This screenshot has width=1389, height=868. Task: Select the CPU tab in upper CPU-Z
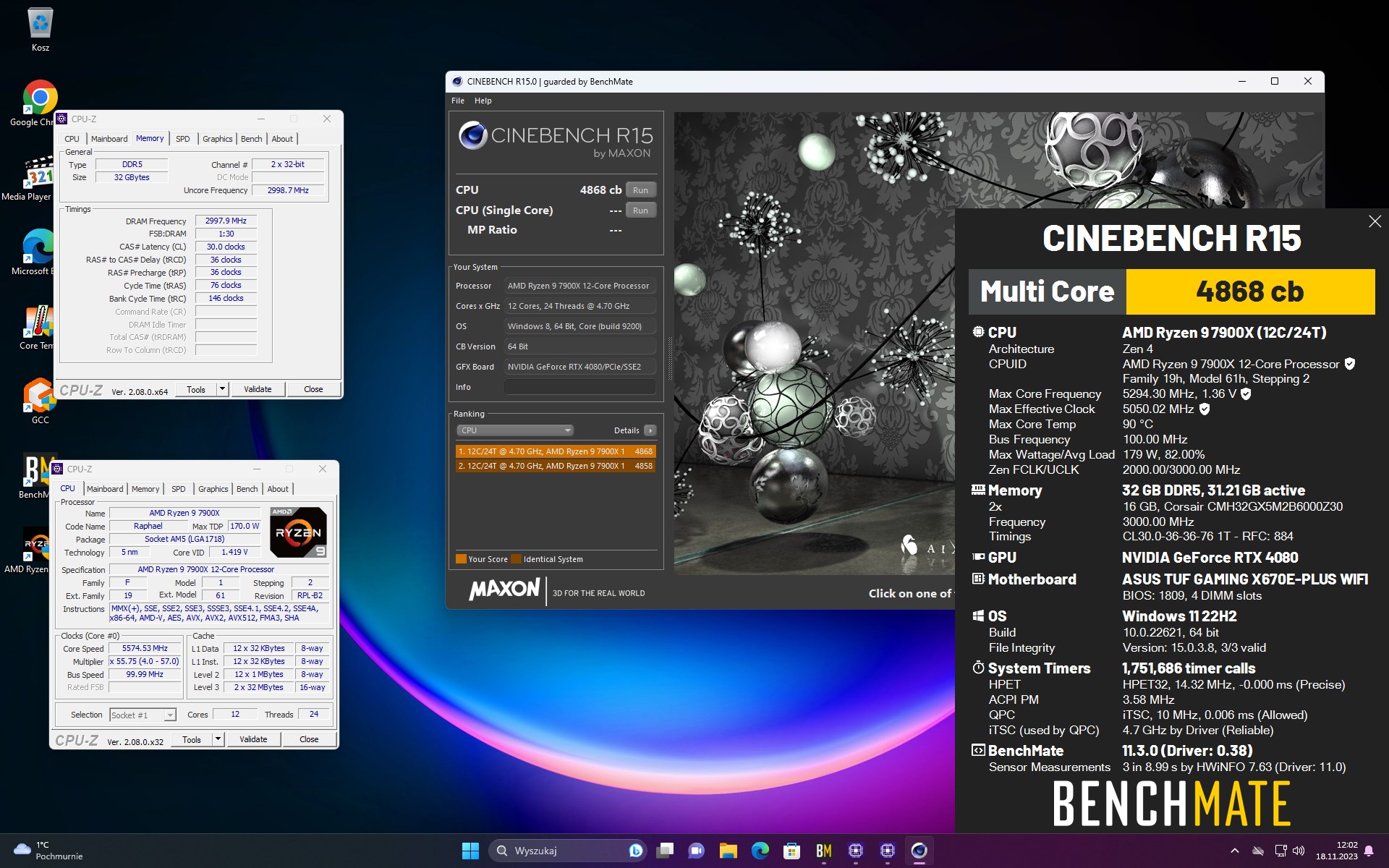click(72, 139)
